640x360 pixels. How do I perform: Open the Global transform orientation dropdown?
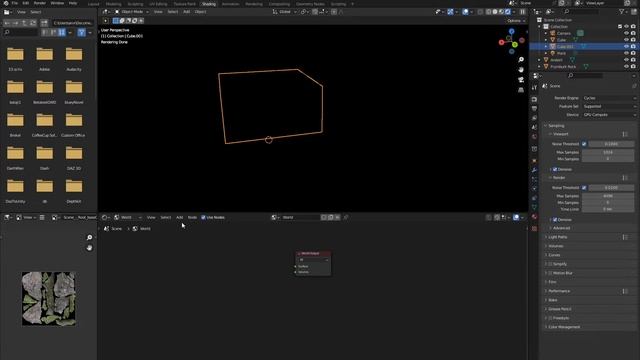[x=285, y=12]
